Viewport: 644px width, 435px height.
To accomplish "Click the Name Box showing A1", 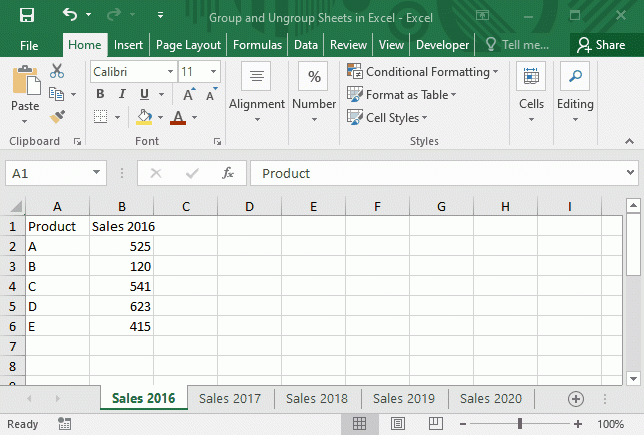I will pyautogui.click(x=45, y=173).
